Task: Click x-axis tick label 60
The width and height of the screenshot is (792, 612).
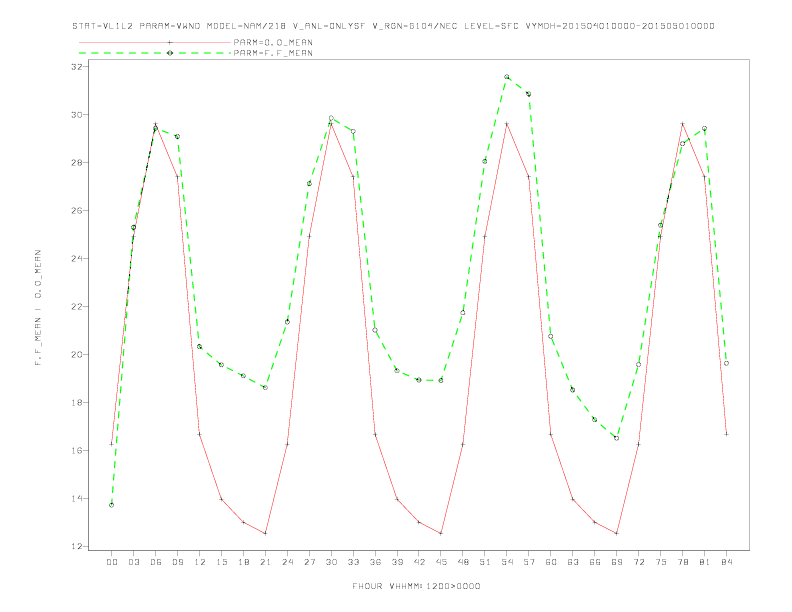Action: click(x=551, y=562)
